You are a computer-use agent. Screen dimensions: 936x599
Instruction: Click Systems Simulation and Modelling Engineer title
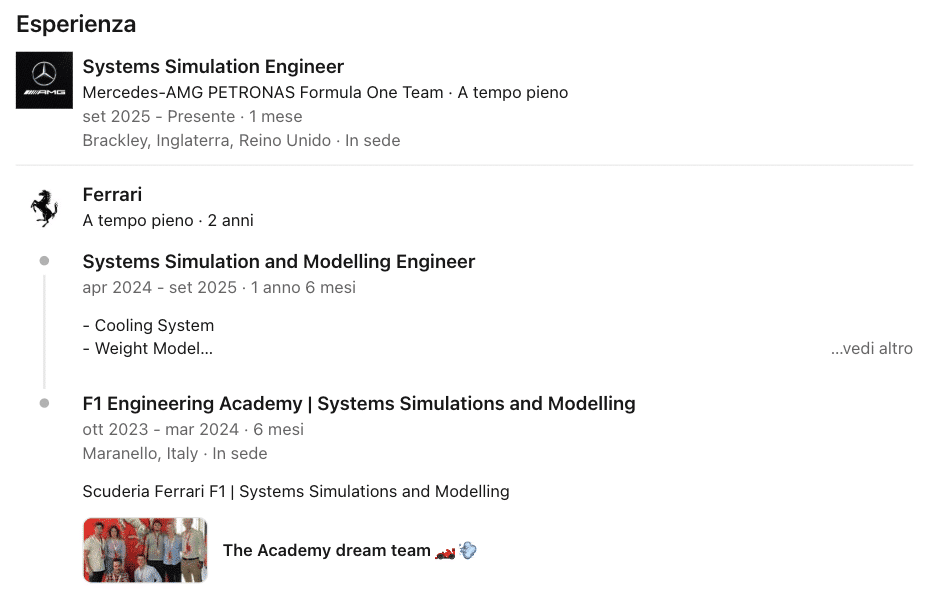coord(278,262)
